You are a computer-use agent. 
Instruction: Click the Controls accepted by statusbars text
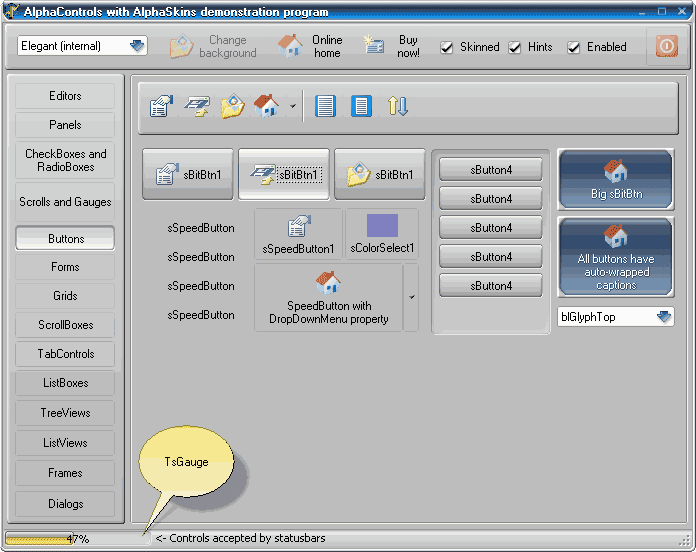pyautogui.click(x=240, y=538)
